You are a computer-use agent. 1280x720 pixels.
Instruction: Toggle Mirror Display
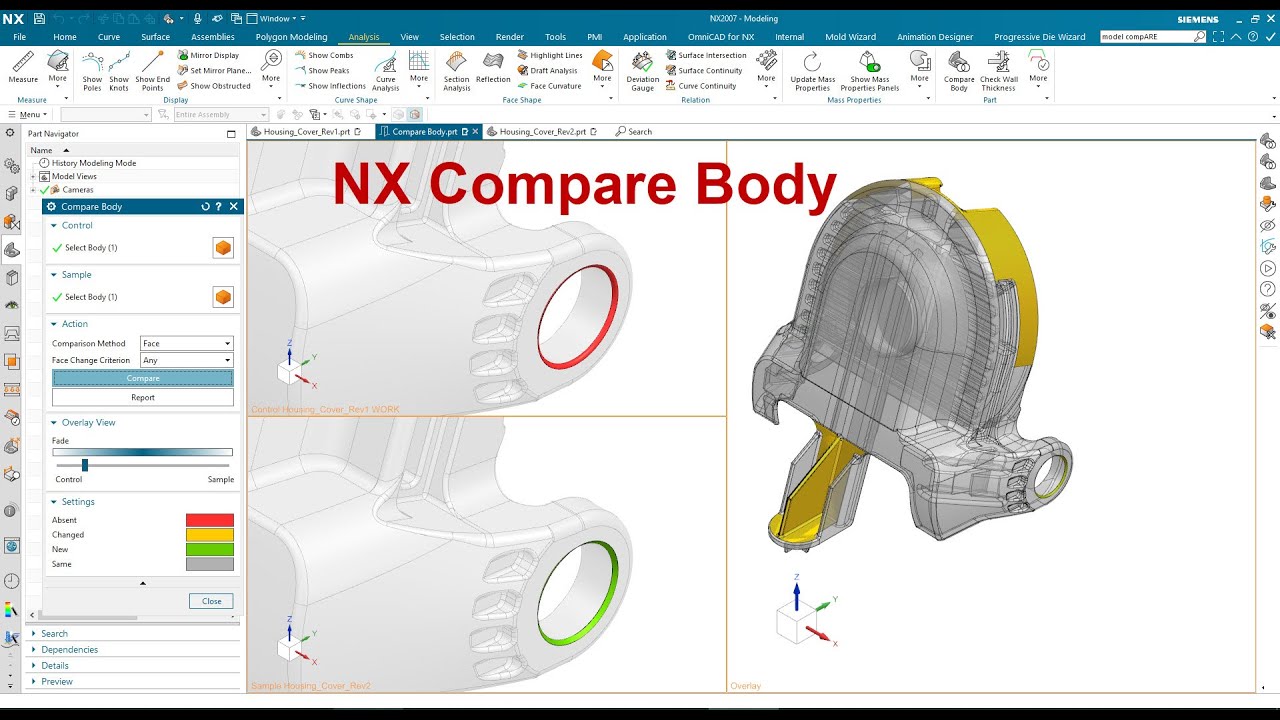pos(208,56)
